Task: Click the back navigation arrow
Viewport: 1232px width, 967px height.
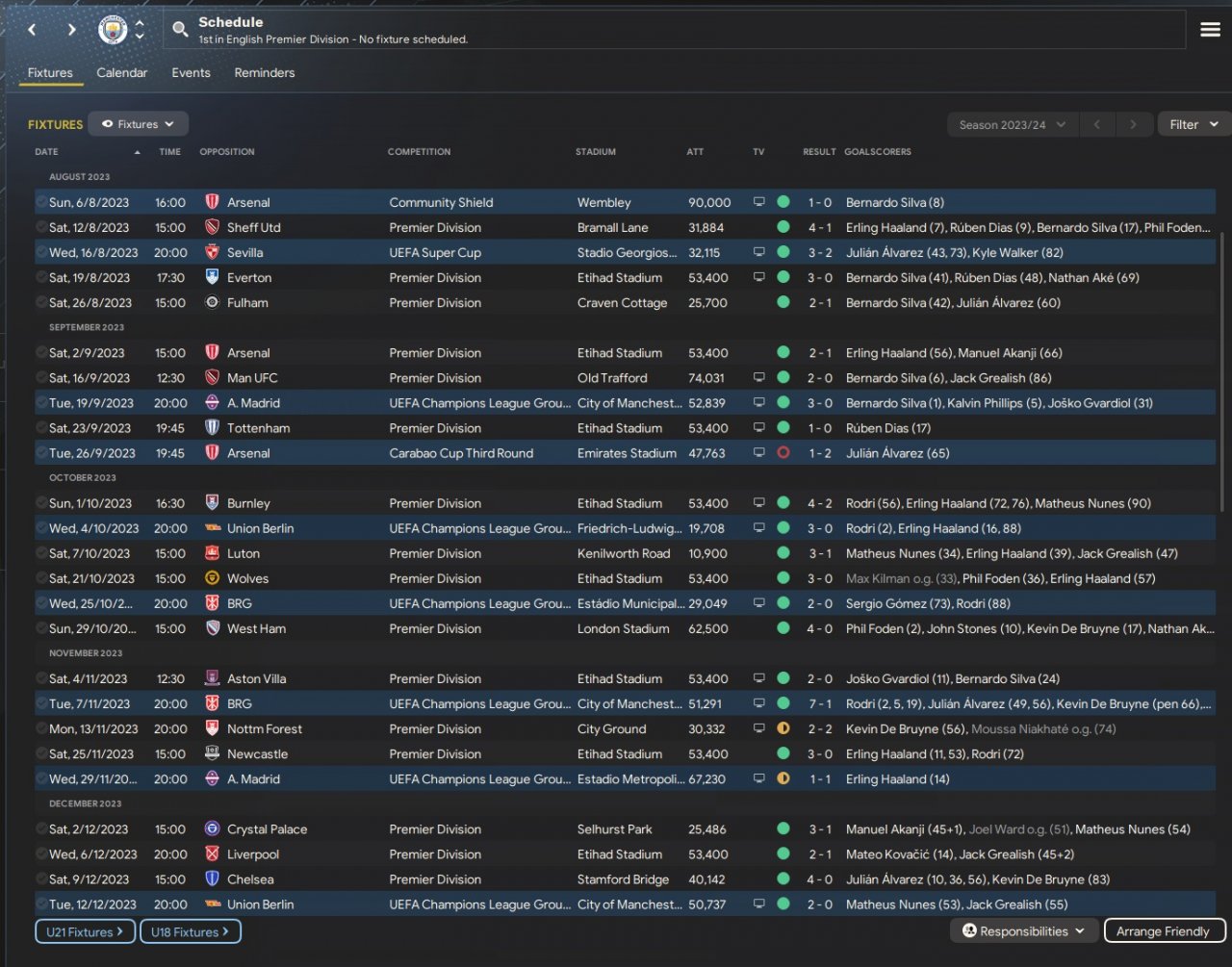Action: pyautogui.click(x=32, y=30)
